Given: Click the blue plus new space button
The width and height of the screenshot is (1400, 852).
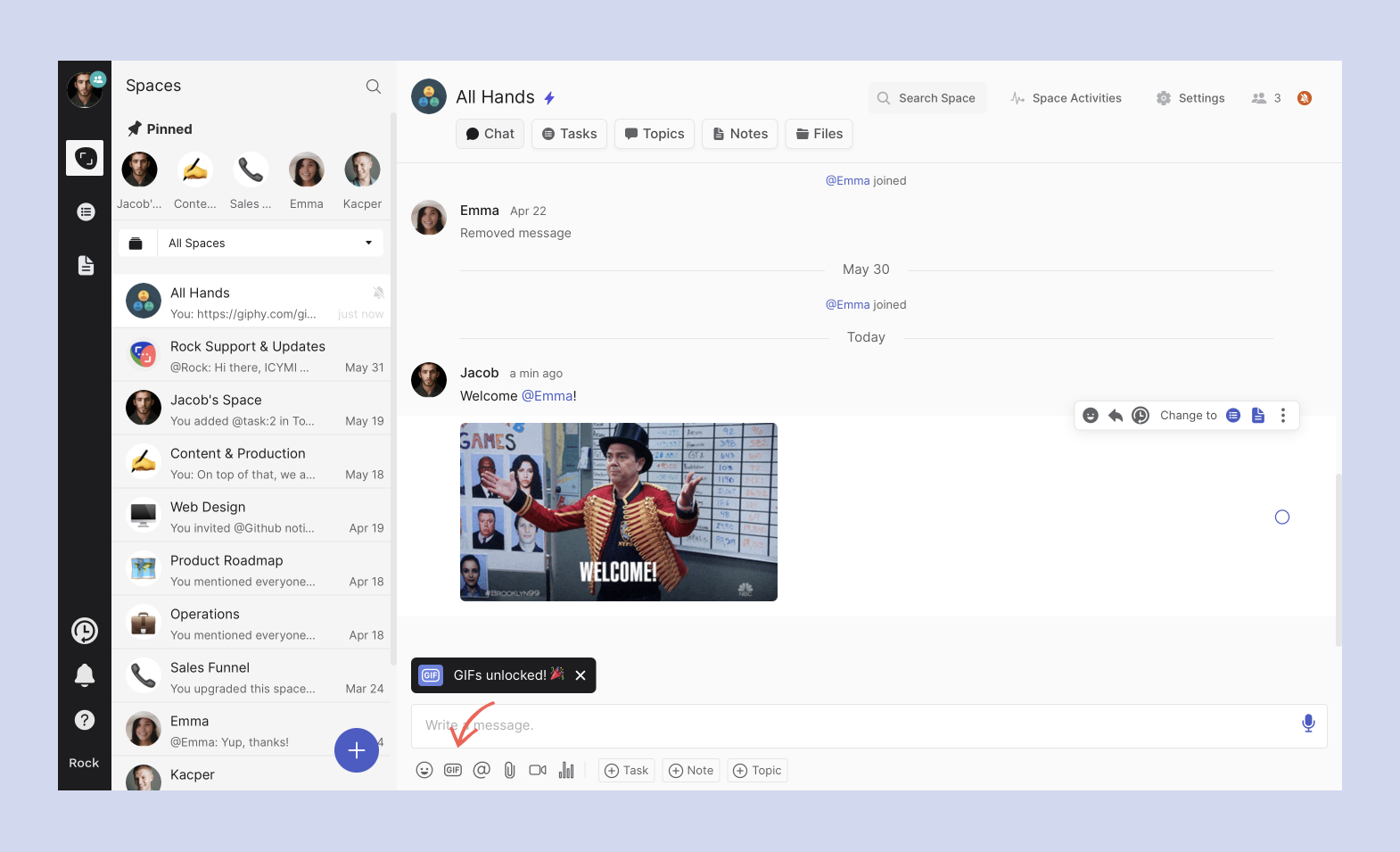Looking at the screenshot, I should pos(357,750).
